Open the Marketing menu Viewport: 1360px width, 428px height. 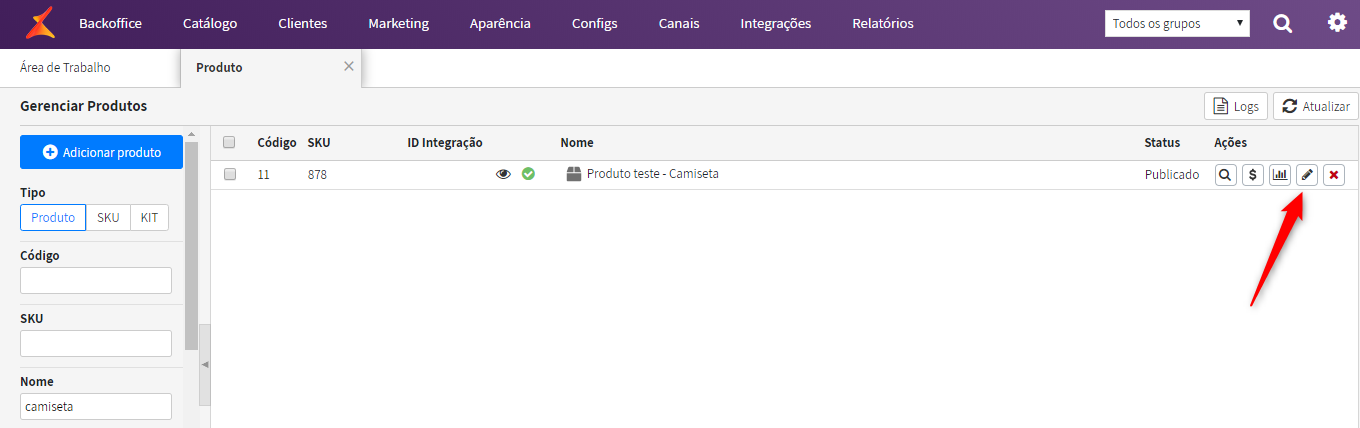pos(398,23)
